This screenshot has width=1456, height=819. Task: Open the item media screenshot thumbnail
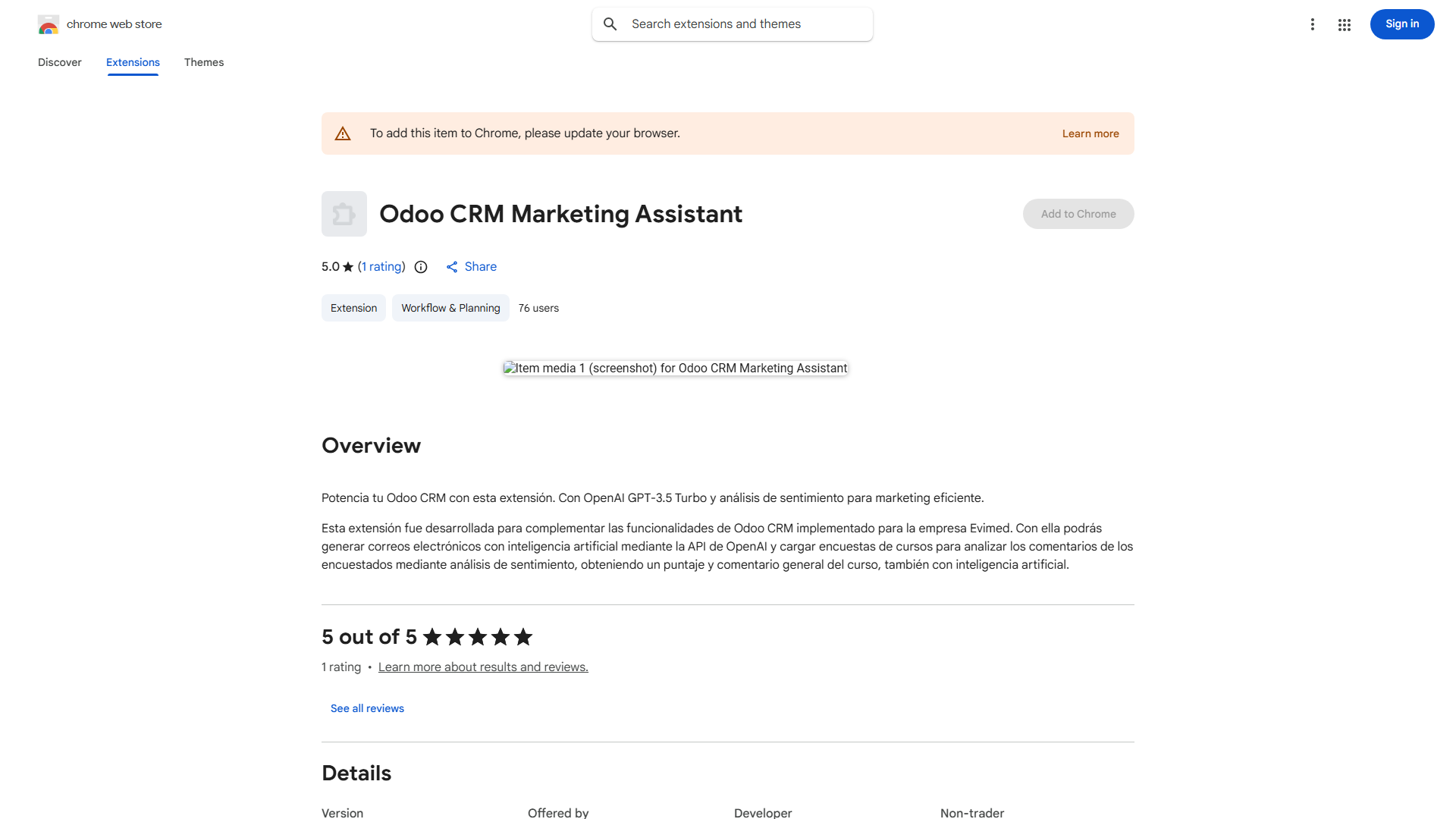click(x=674, y=368)
